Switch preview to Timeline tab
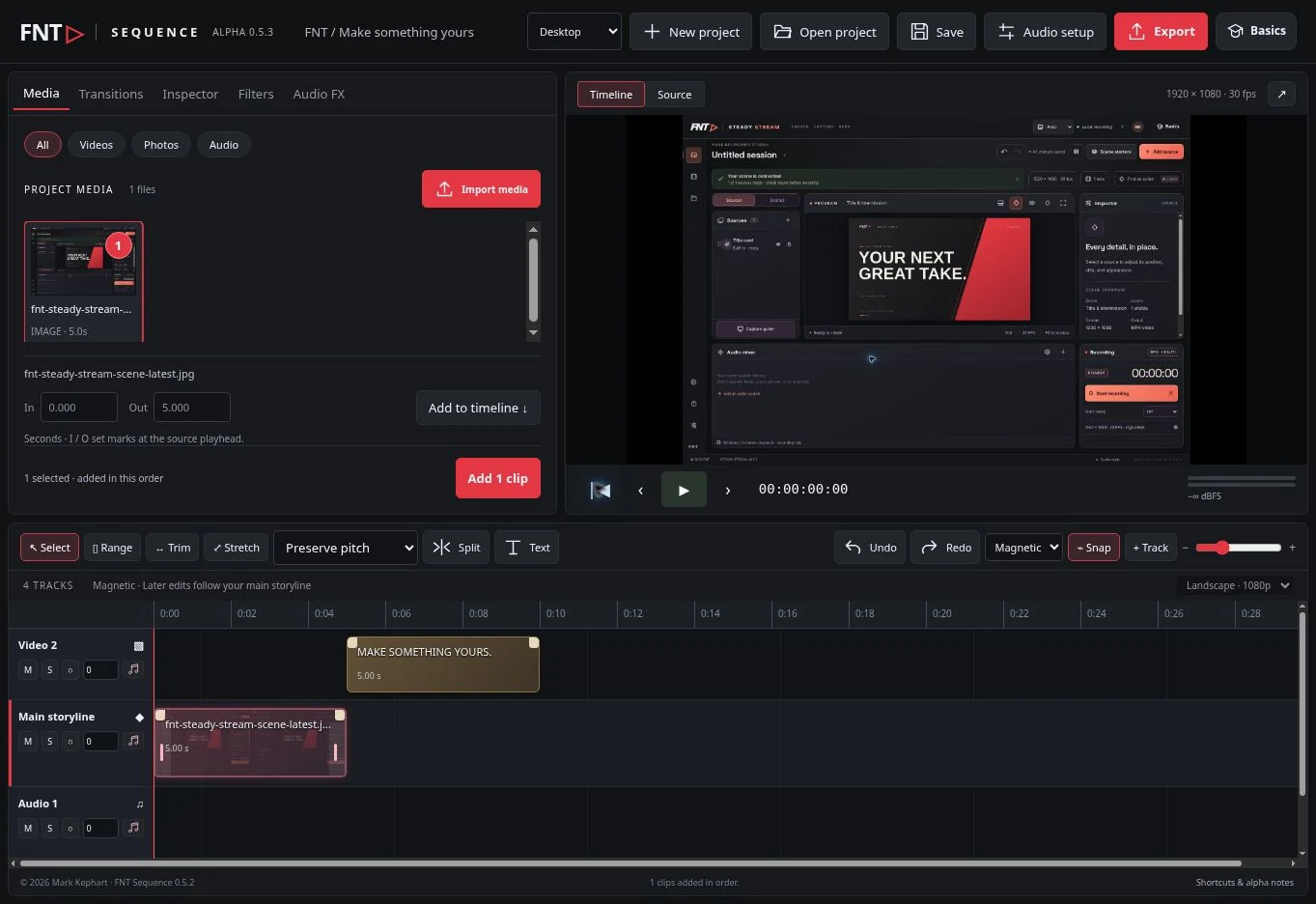This screenshot has height=904, width=1316. 611,95
